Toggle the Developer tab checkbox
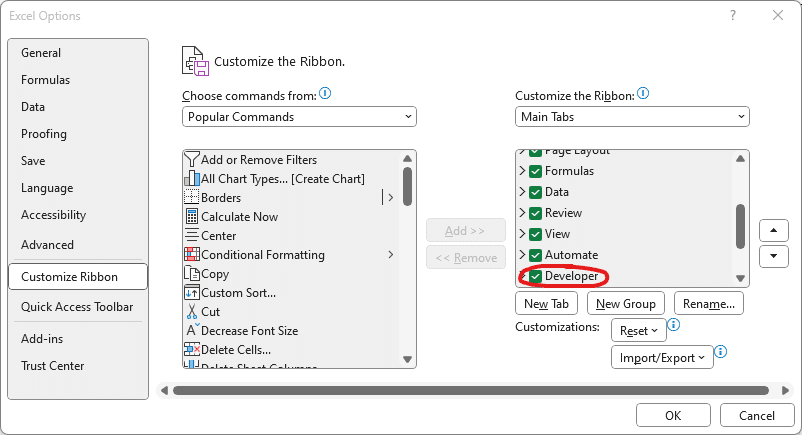 pos(536,276)
